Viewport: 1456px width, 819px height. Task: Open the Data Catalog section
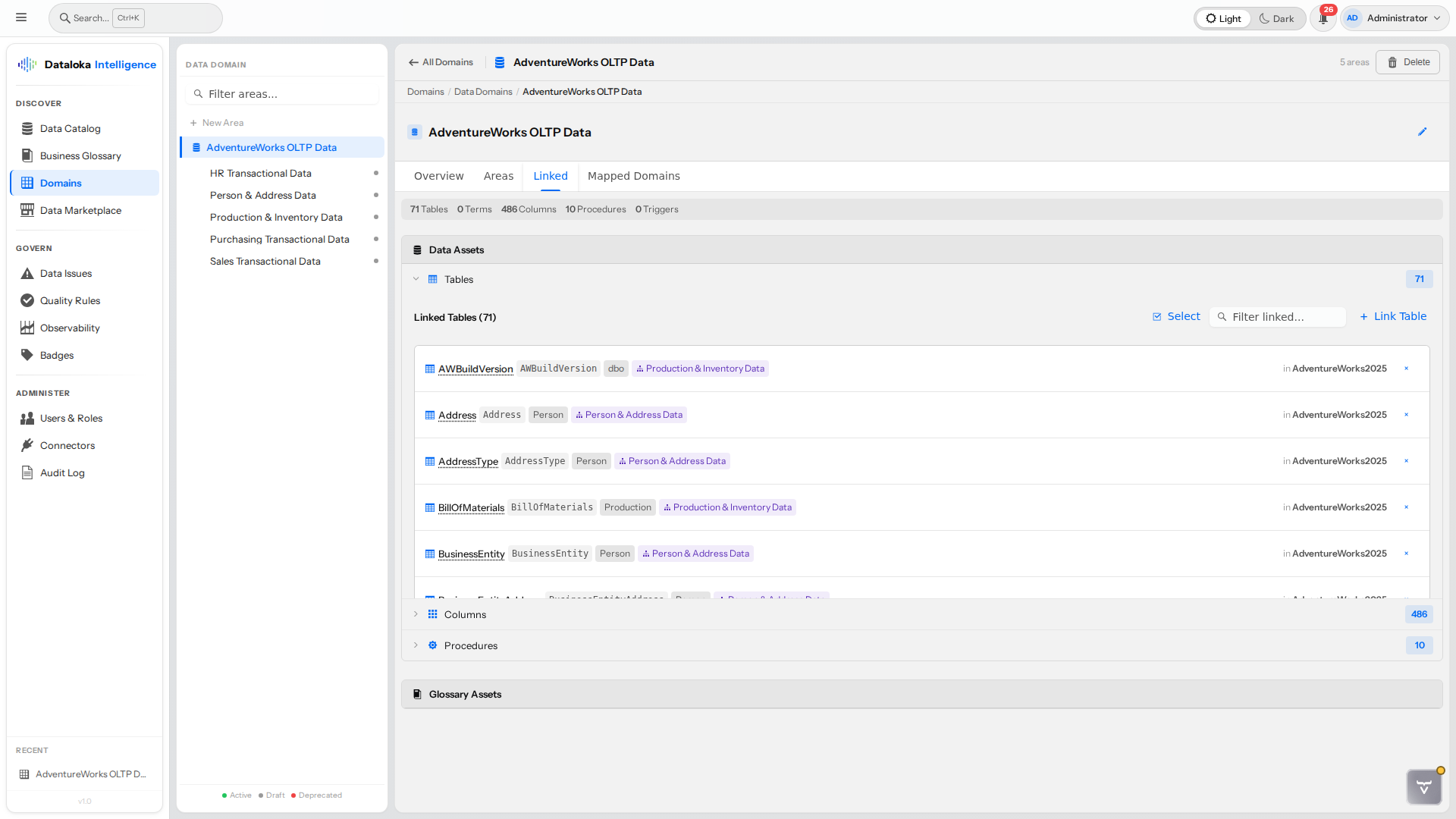70,128
